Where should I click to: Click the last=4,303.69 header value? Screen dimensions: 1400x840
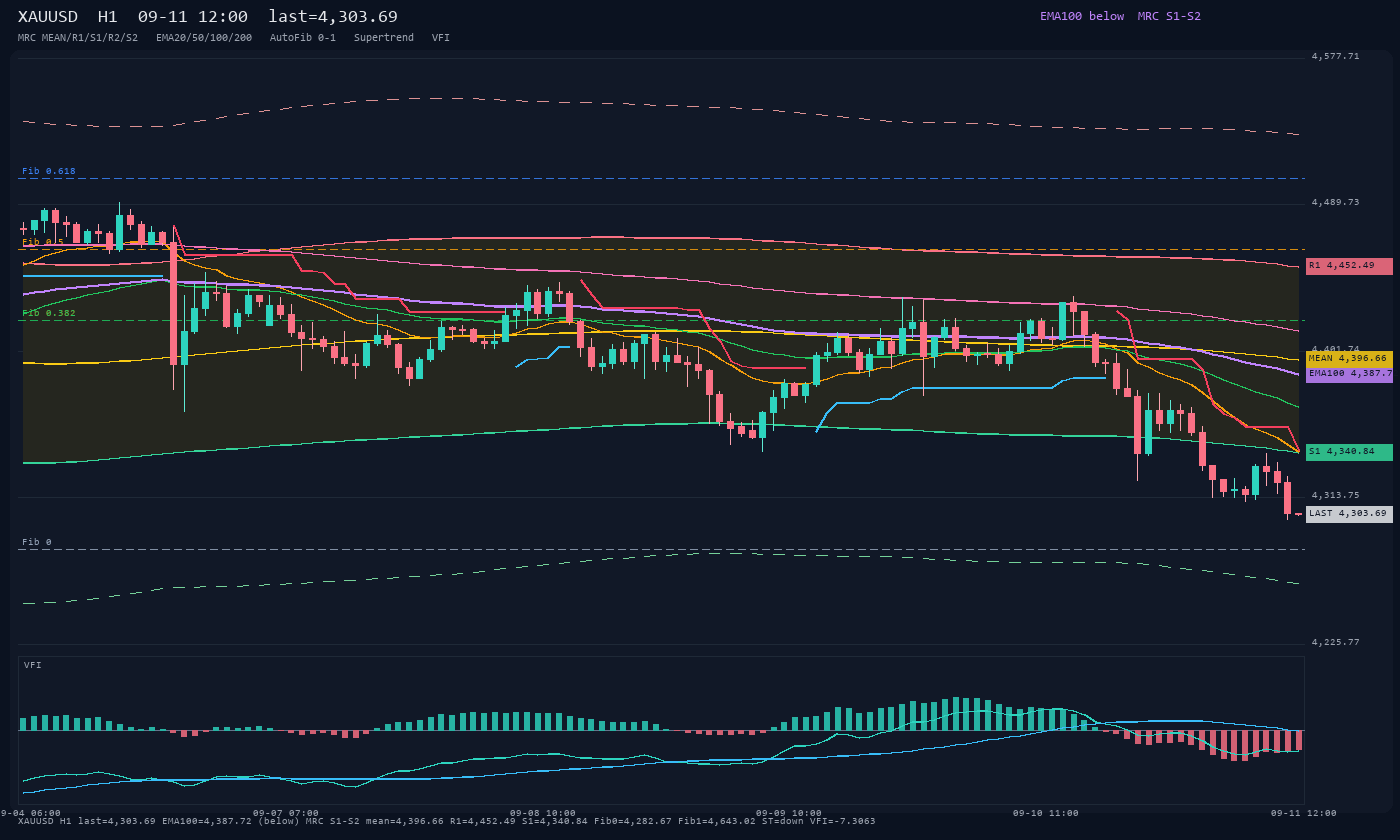click(333, 17)
